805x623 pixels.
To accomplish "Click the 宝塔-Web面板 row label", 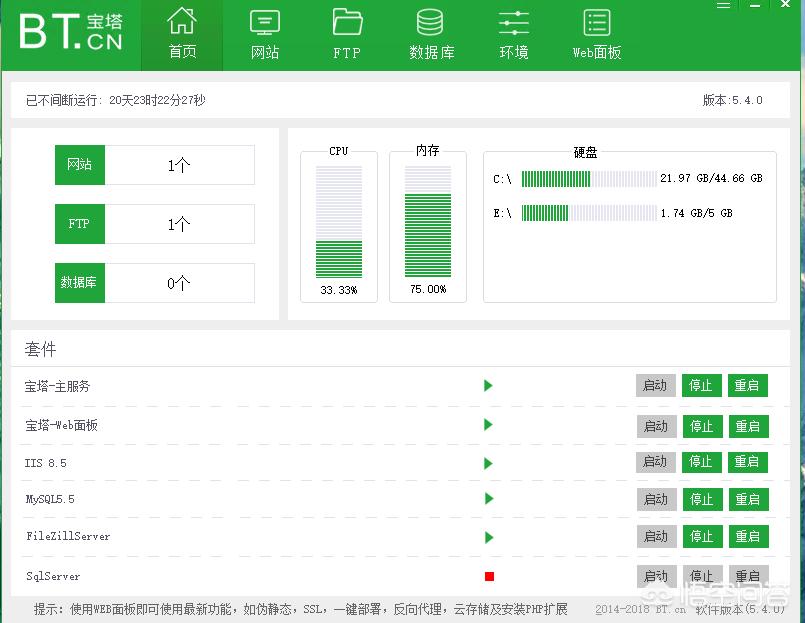I will (61, 425).
